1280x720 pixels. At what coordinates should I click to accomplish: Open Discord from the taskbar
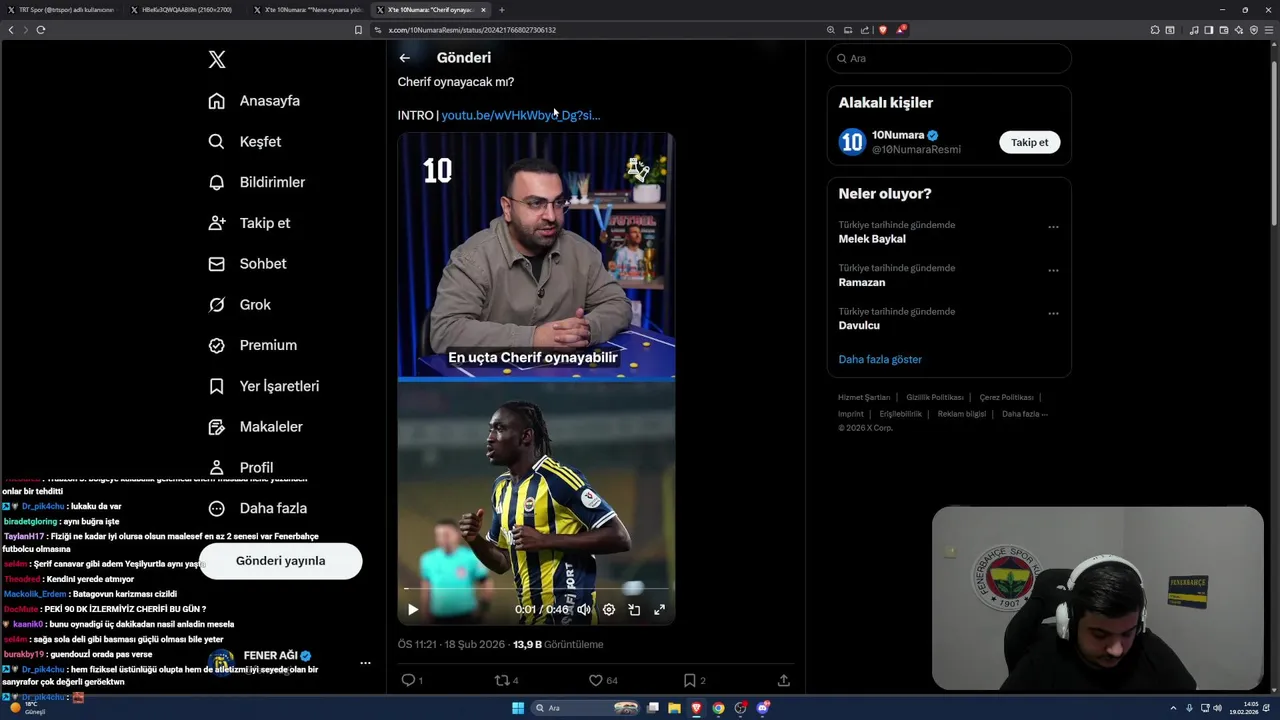point(763,708)
